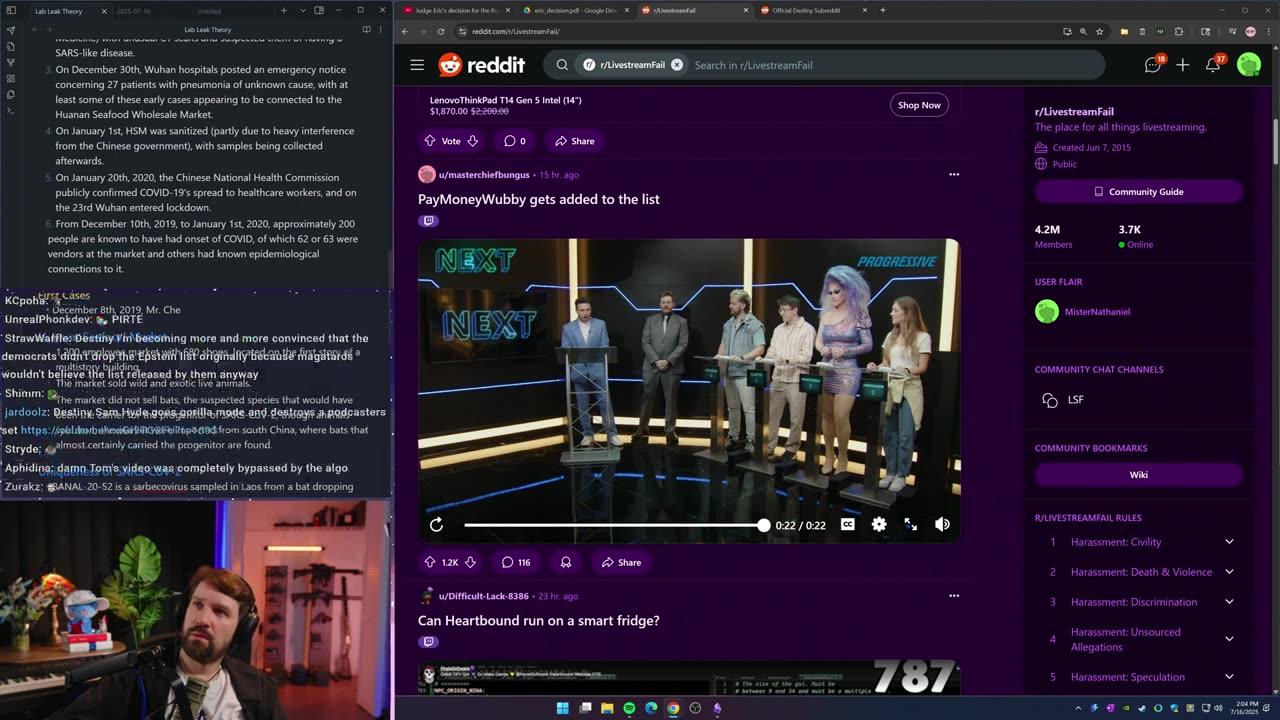This screenshot has width=1280, height=720.
Task: Switch to the Judge Eric's decision browser tab
Action: (x=455, y=10)
